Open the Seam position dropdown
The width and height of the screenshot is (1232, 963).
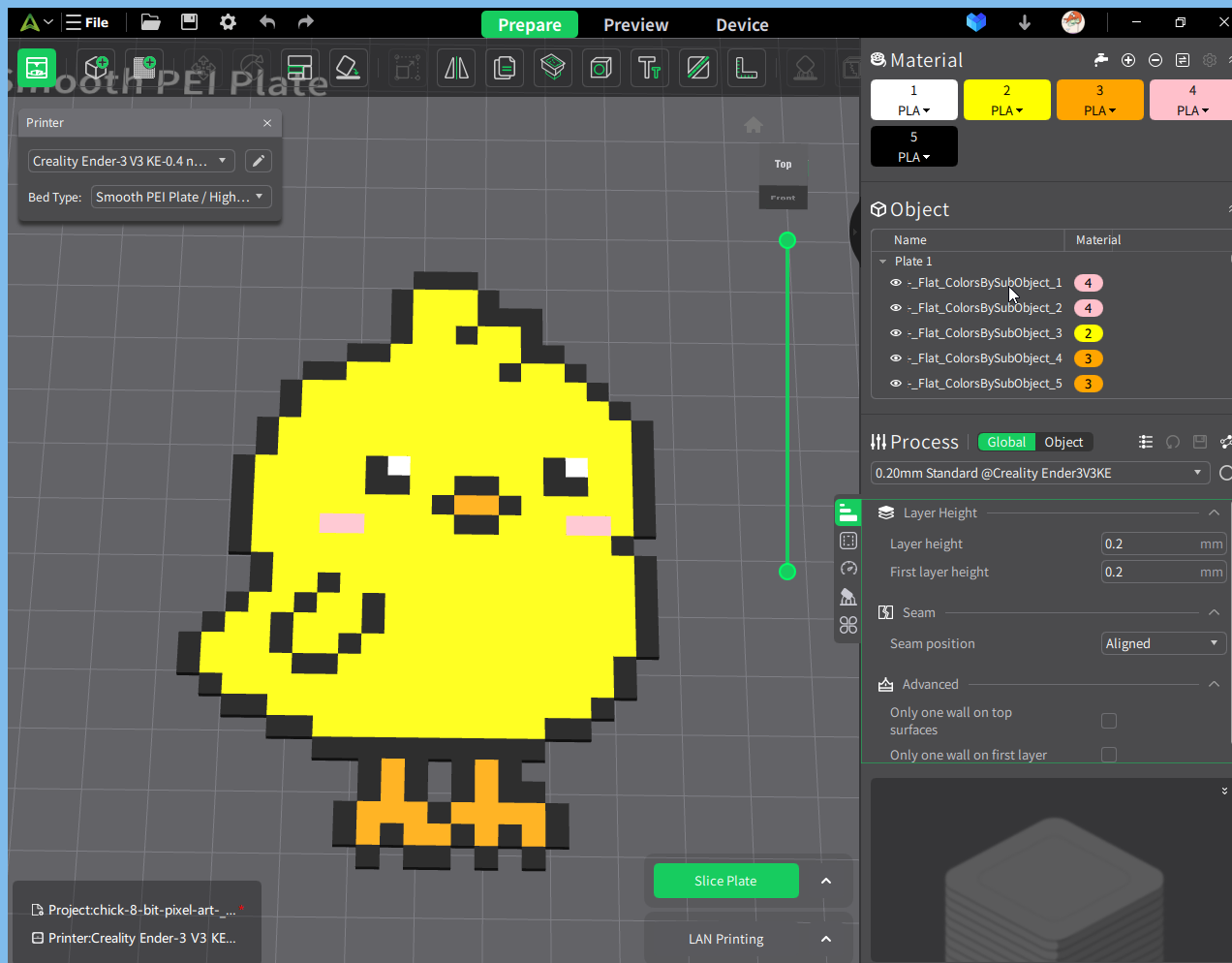pyautogui.click(x=1163, y=643)
